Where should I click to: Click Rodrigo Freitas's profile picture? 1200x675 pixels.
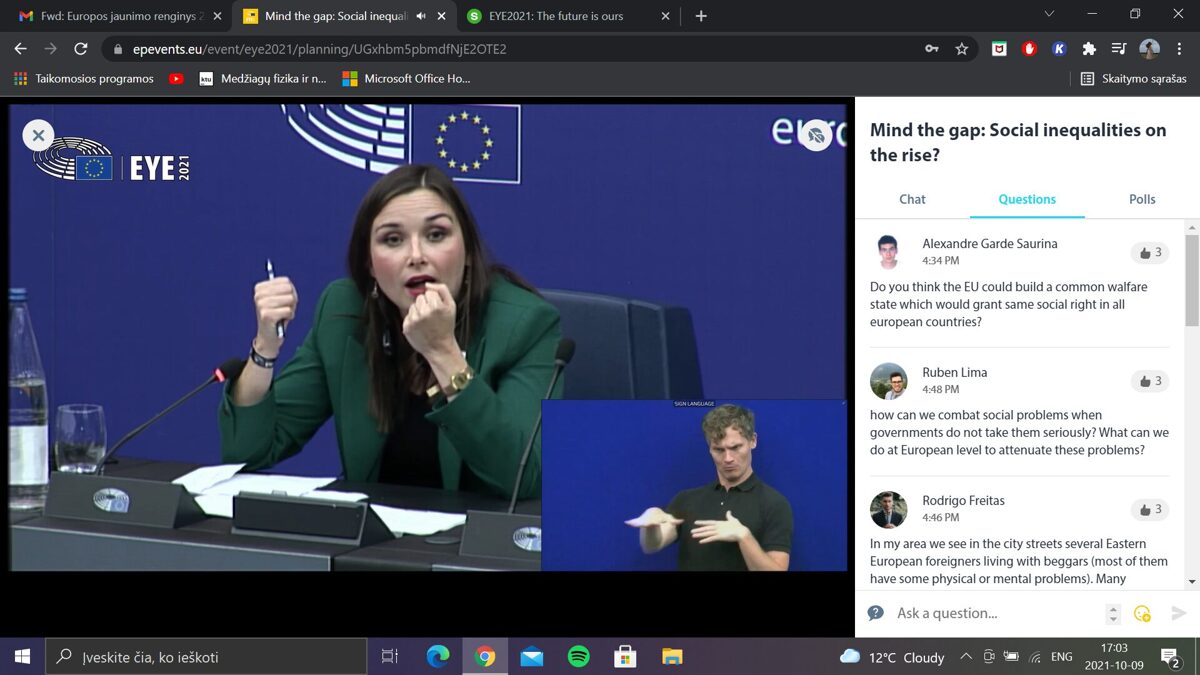click(888, 509)
